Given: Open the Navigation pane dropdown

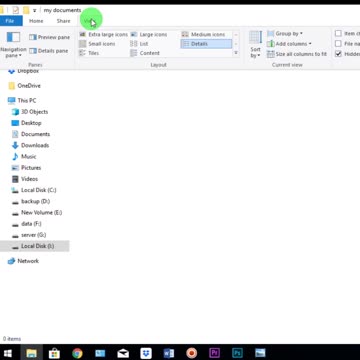Looking at the screenshot, I should [x=13, y=46].
